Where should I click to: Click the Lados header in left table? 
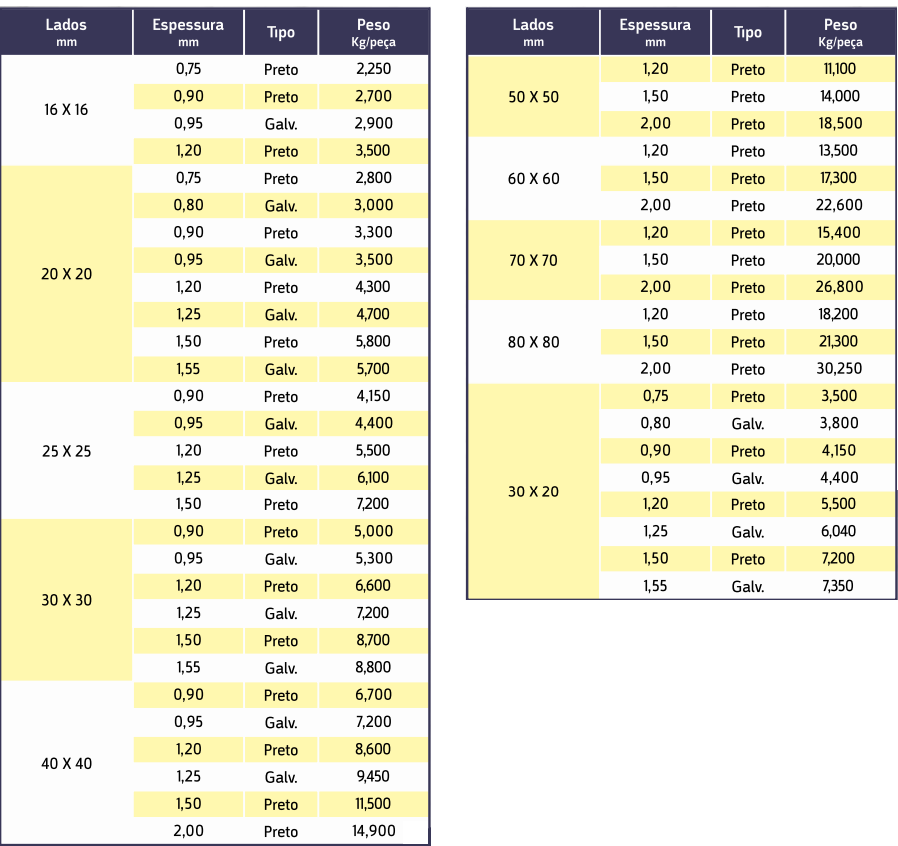coord(66,32)
